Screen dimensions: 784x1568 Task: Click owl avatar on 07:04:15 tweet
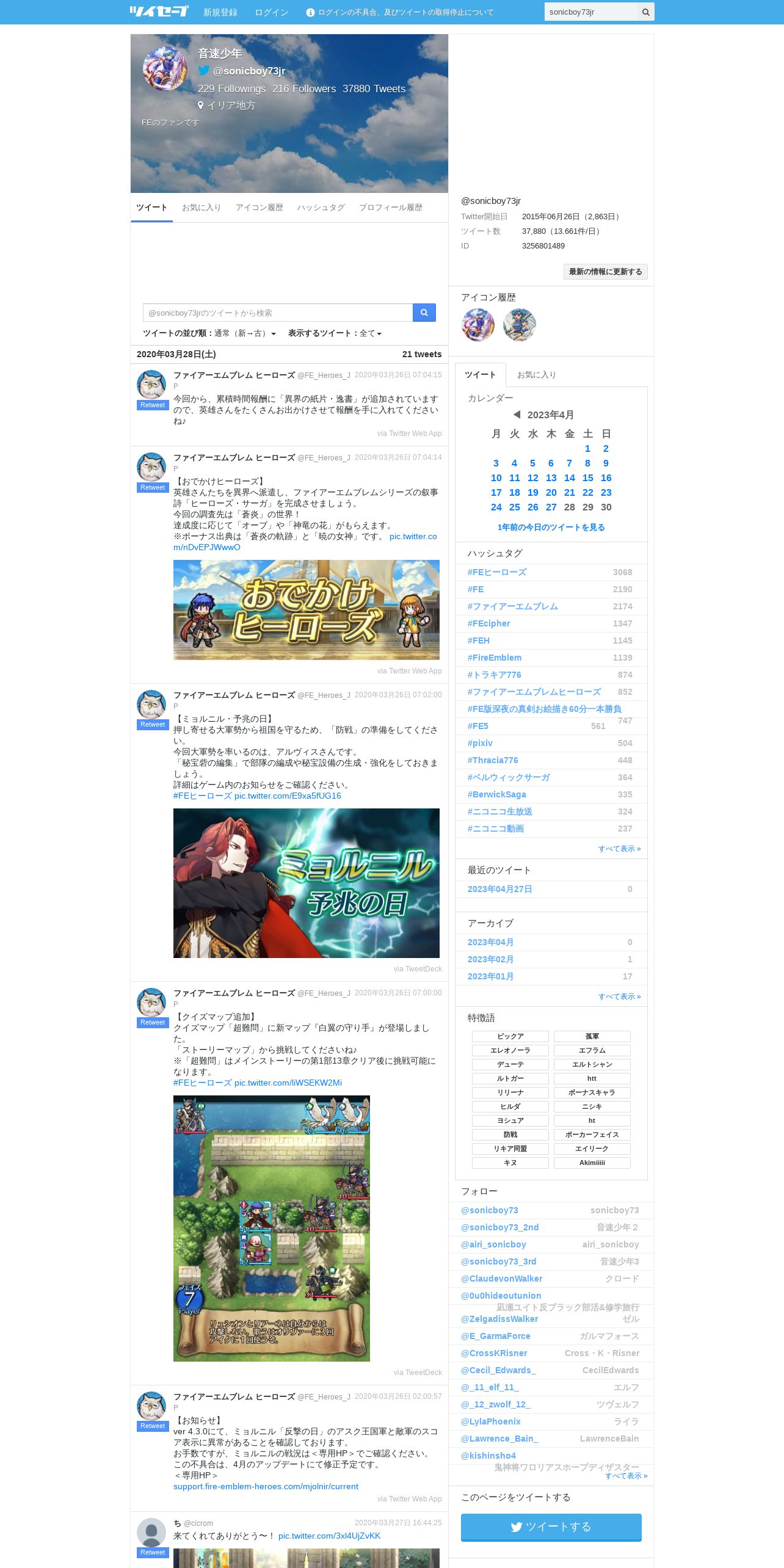[x=151, y=384]
